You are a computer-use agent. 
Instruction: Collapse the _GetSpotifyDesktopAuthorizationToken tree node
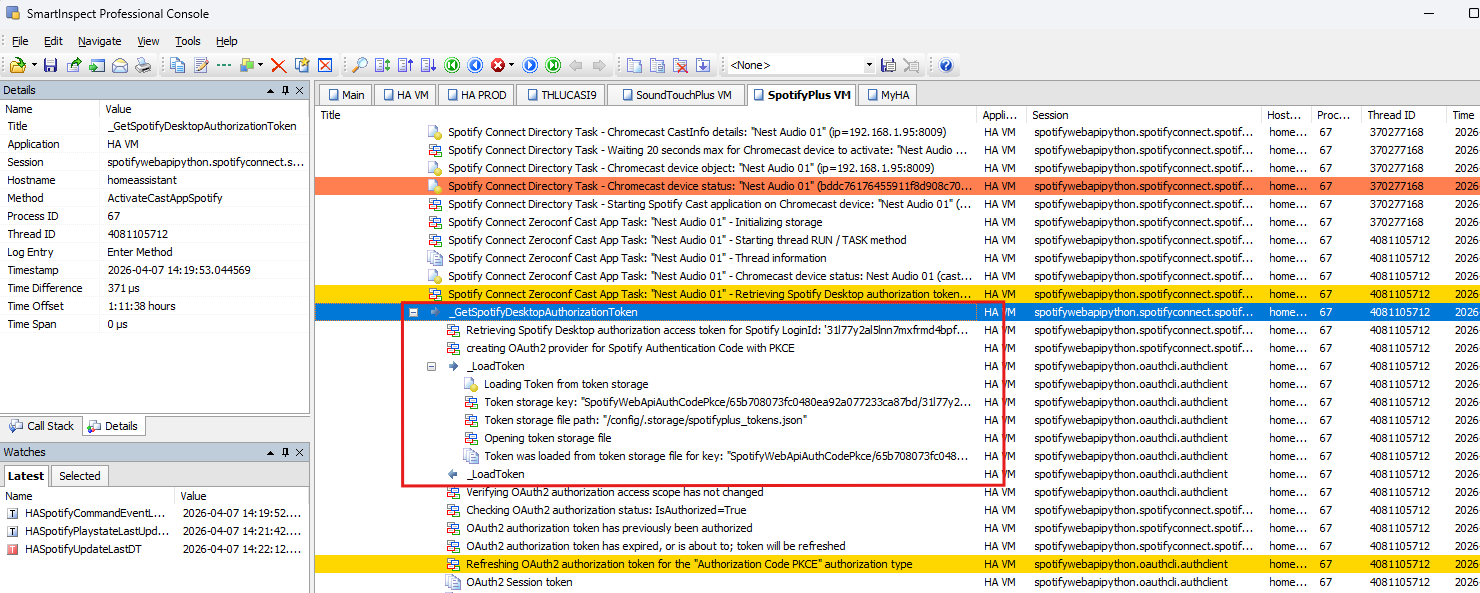pos(414,312)
